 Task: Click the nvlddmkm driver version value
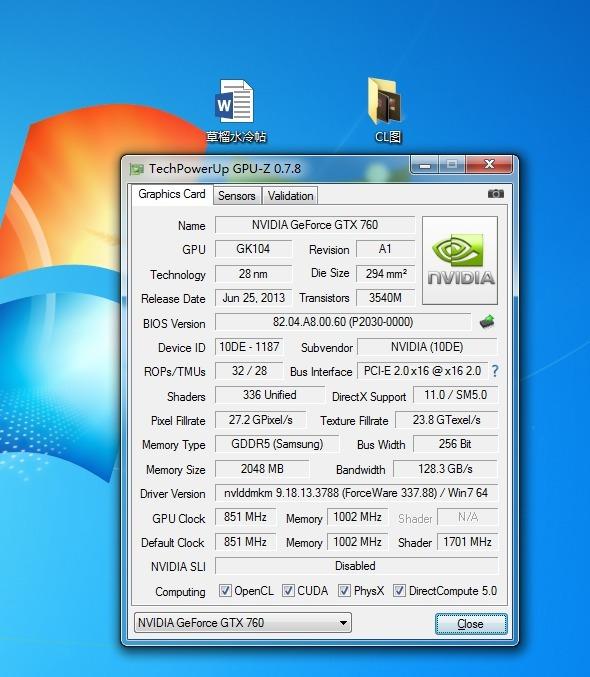(x=356, y=493)
